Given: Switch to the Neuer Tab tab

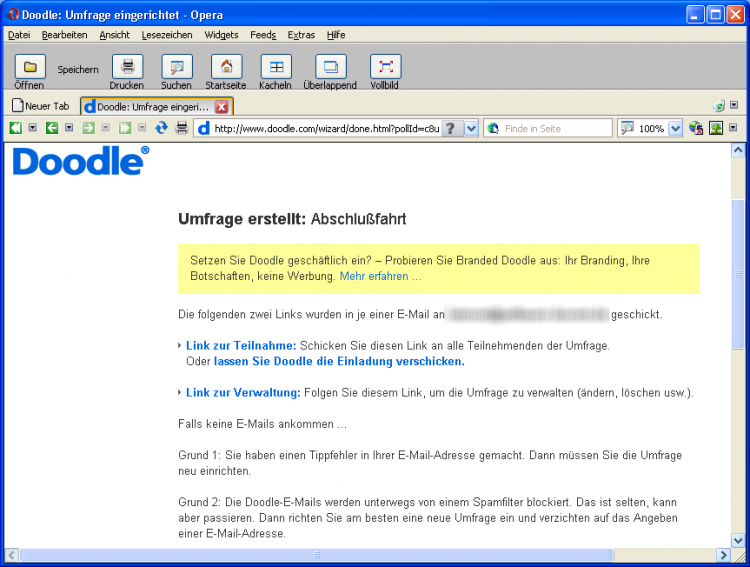Looking at the screenshot, I should click(x=42, y=106).
